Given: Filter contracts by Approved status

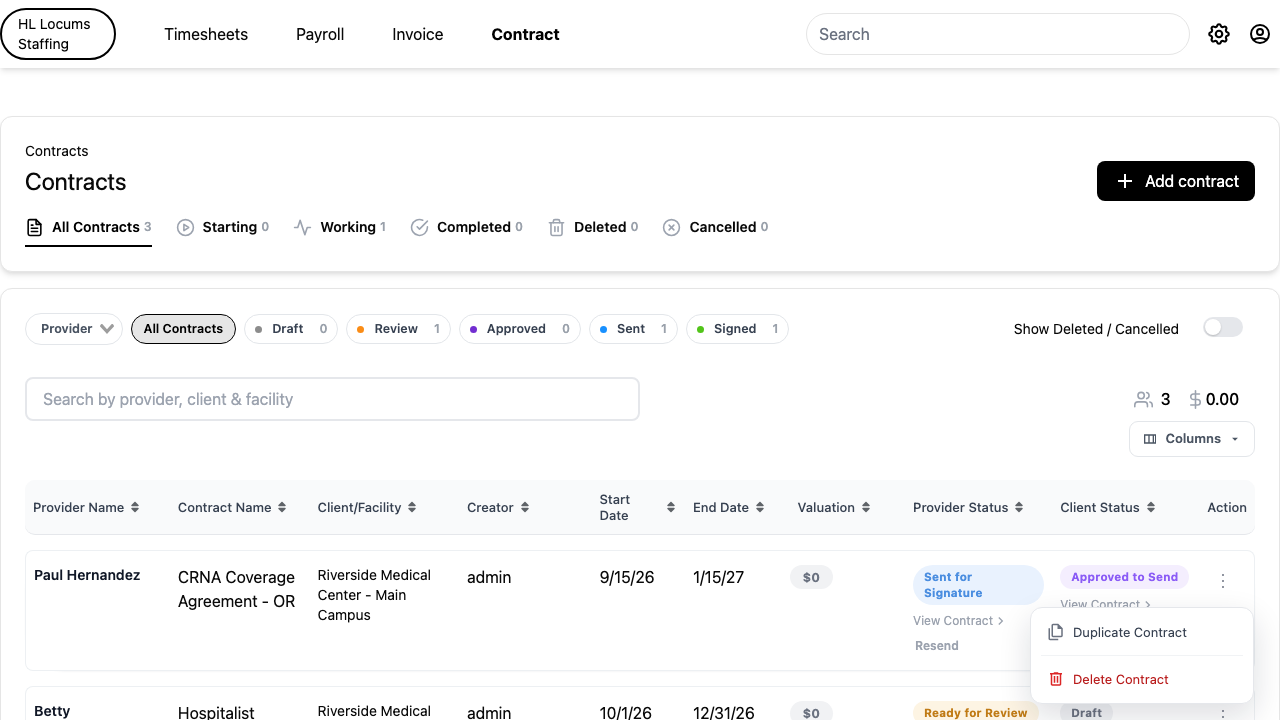Looking at the screenshot, I should coord(520,329).
